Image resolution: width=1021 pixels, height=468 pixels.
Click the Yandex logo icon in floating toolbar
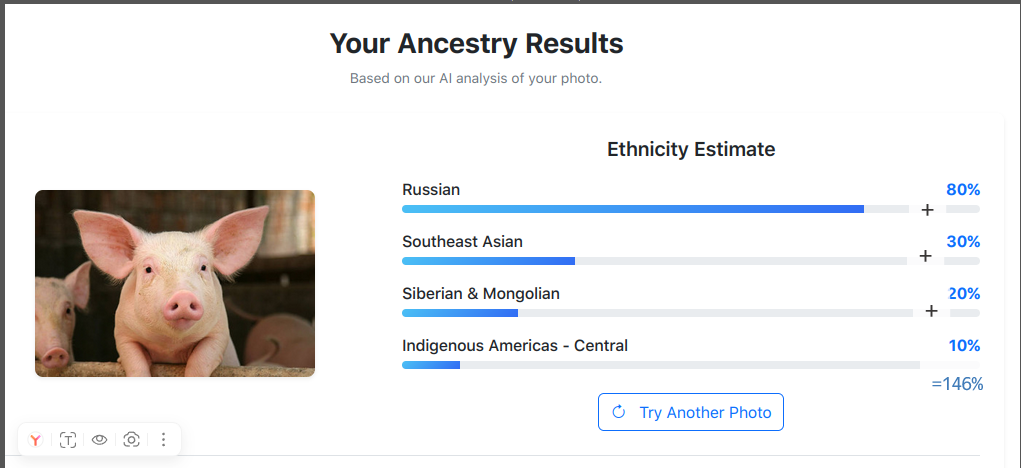click(35, 440)
